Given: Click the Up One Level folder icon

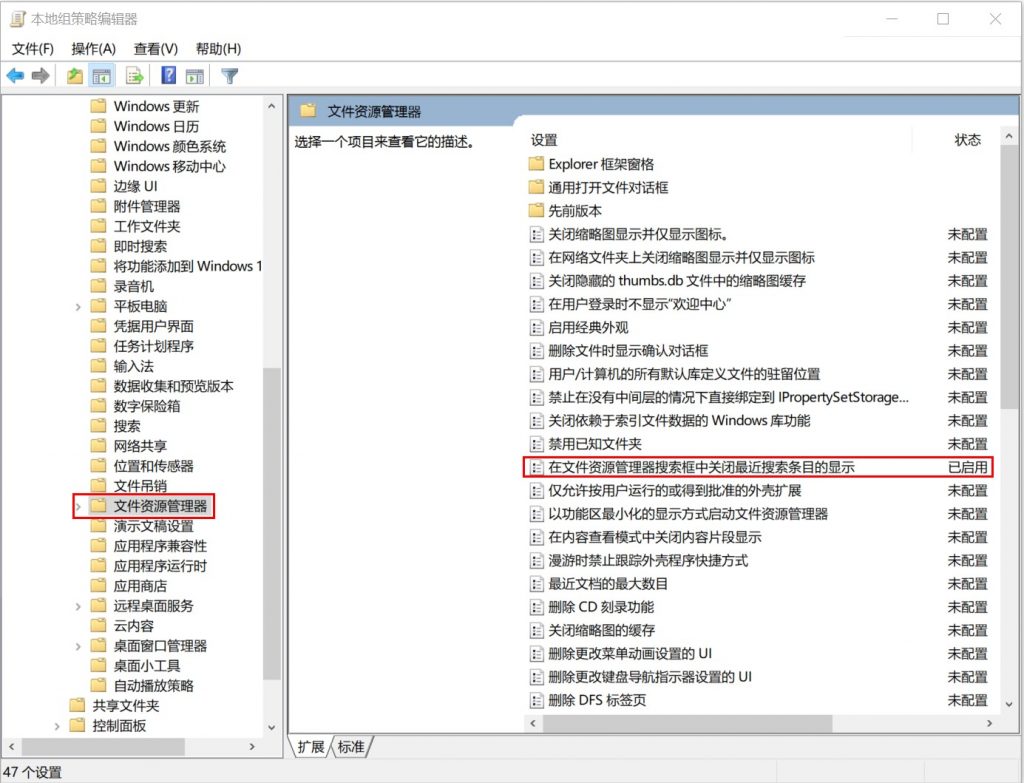Looking at the screenshot, I should pos(74,76).
